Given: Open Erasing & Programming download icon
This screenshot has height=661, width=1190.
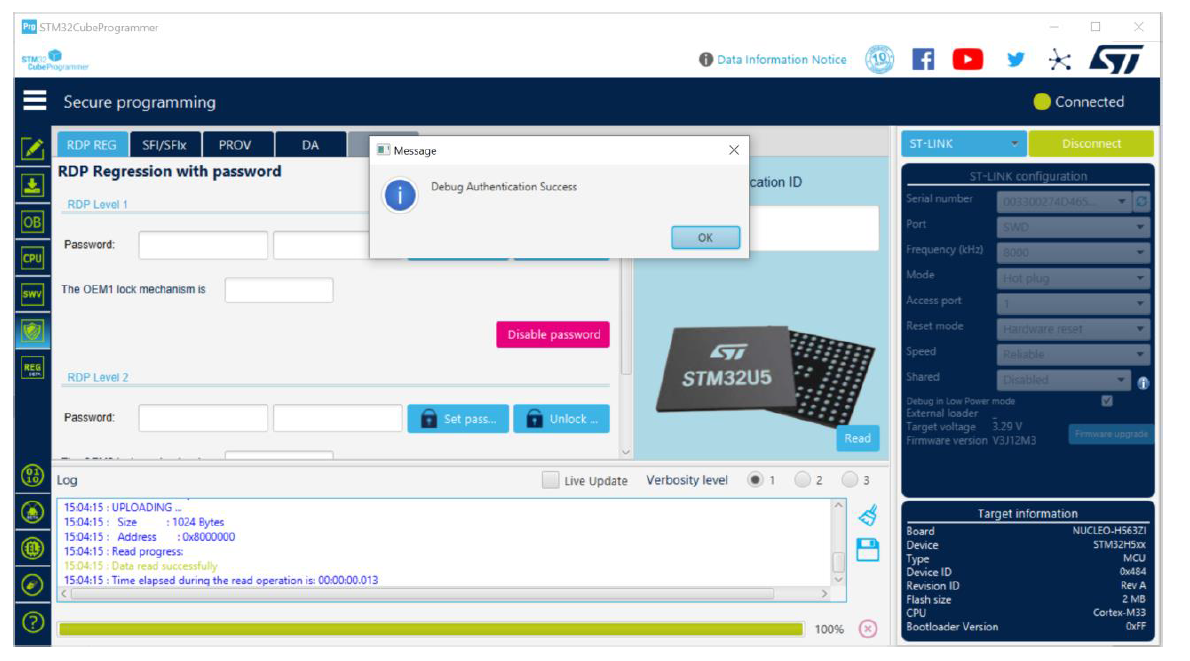Looking at the screenshot, I should pyautogui.click(x=33, y=185).
